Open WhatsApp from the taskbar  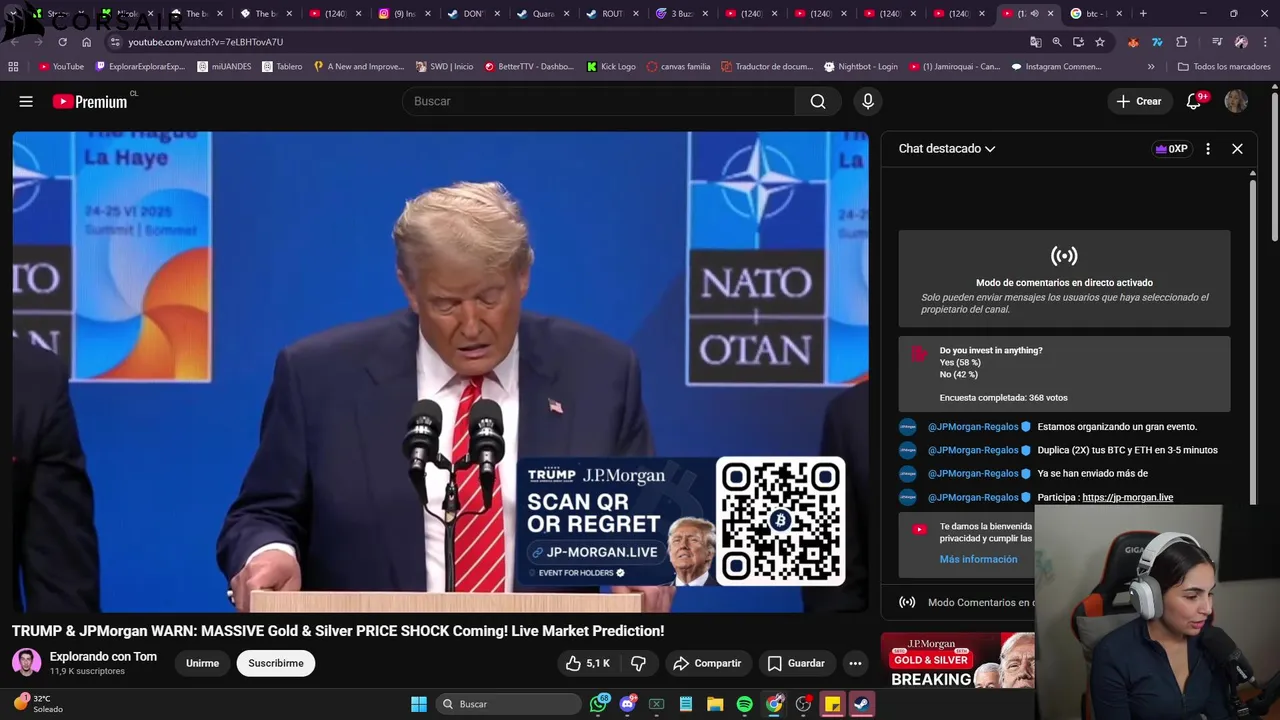[599, 704]
